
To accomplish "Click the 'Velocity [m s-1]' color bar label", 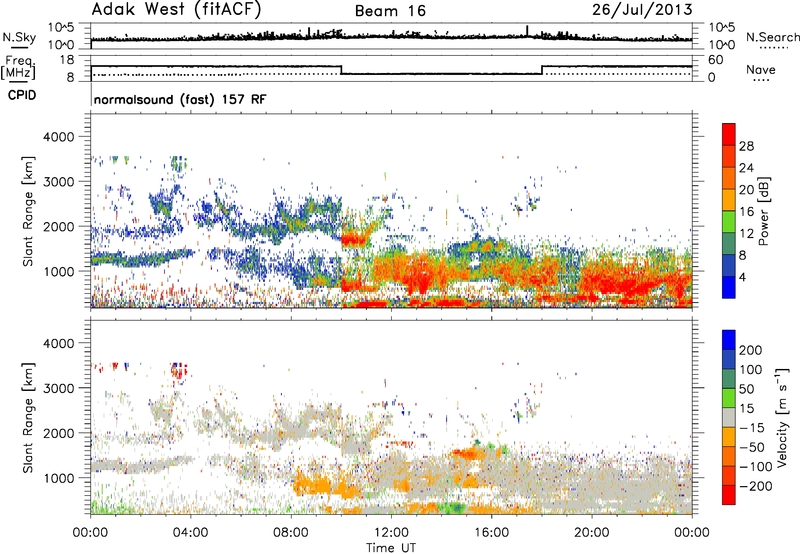I will click(x=781, y=417).
